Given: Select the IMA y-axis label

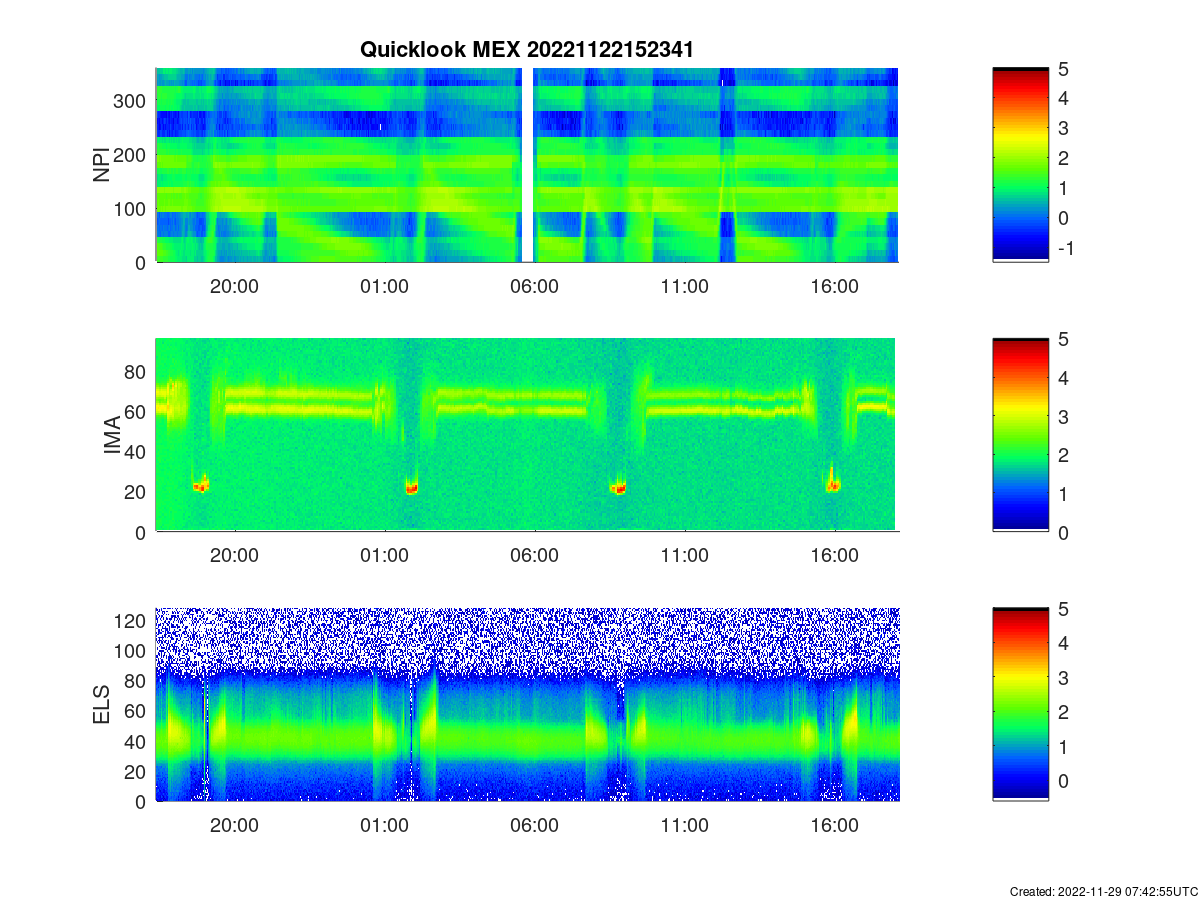Looking at the screenshot, I should (x=112, y=437).
